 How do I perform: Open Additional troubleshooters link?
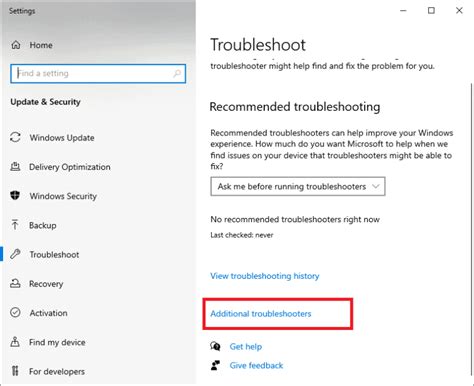(x=261, y=314)
